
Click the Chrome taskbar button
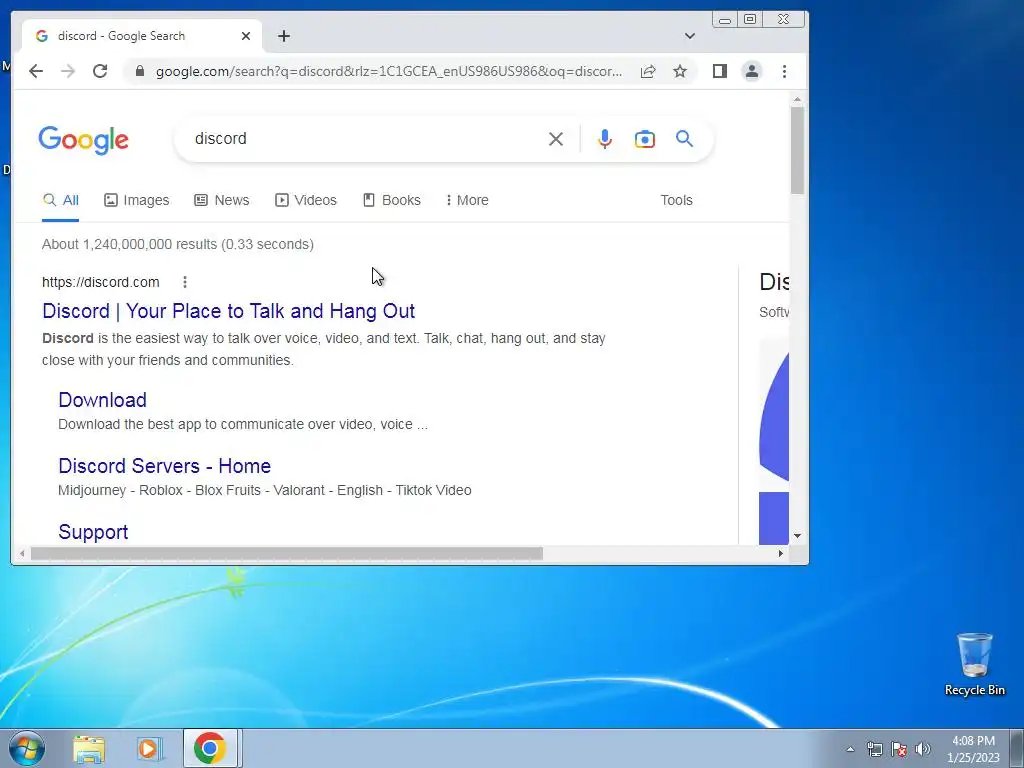210,748
